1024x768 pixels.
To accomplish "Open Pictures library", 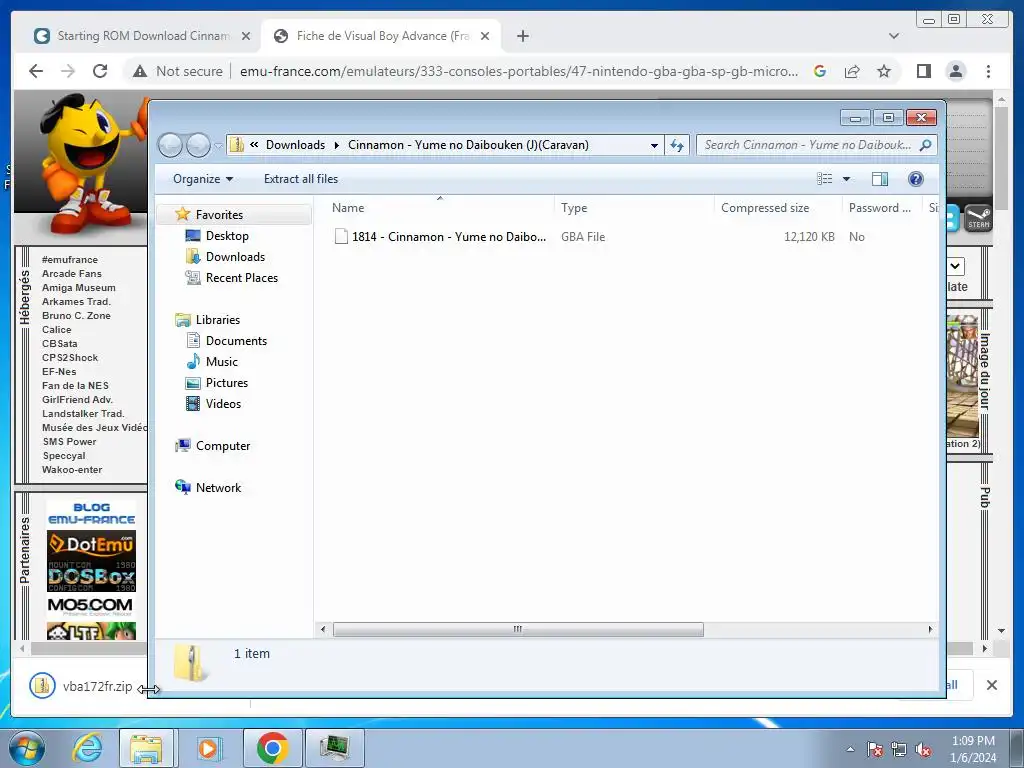I will coord(227,383).
